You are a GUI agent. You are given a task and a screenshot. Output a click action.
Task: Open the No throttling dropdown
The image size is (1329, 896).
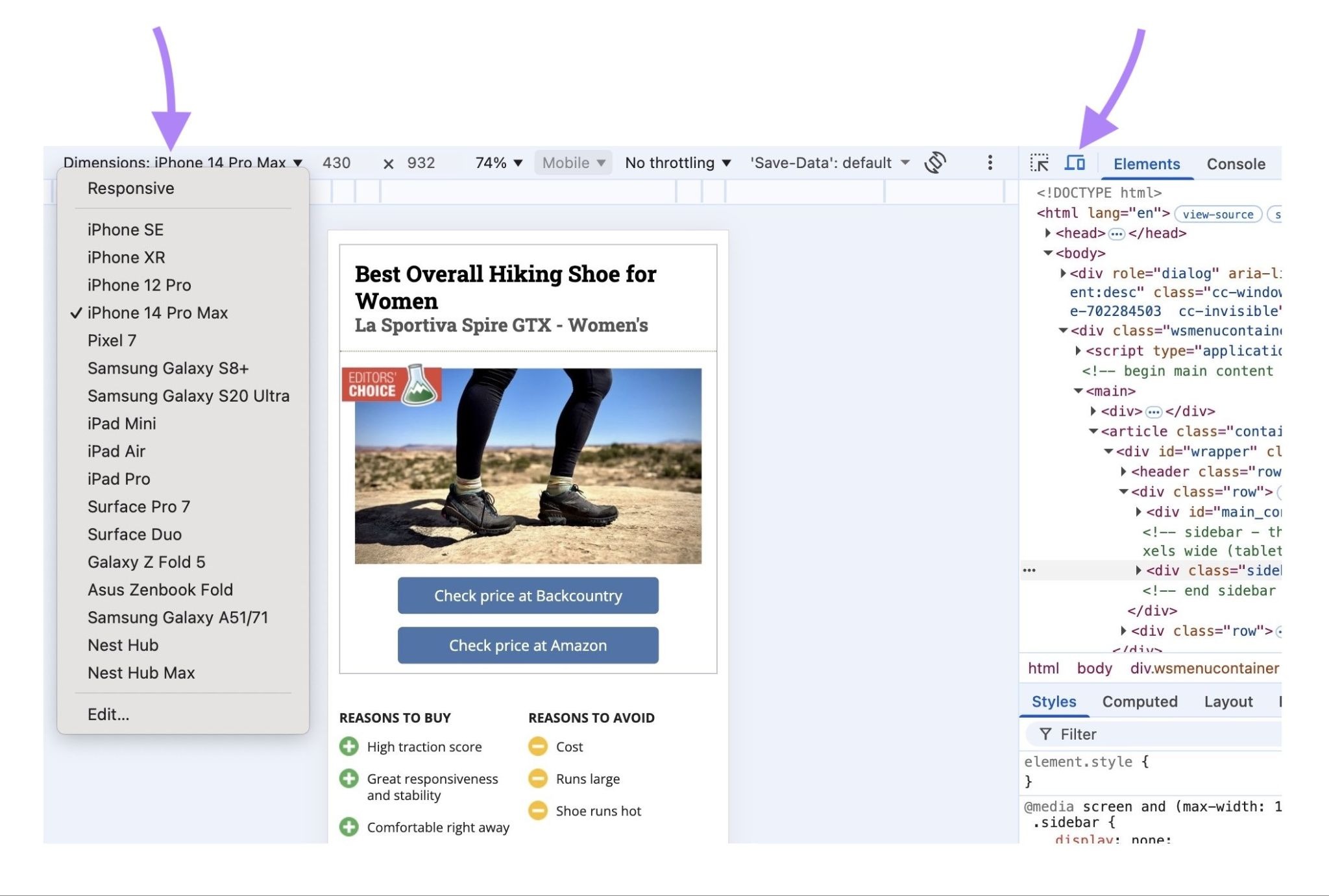pos(677,162)
